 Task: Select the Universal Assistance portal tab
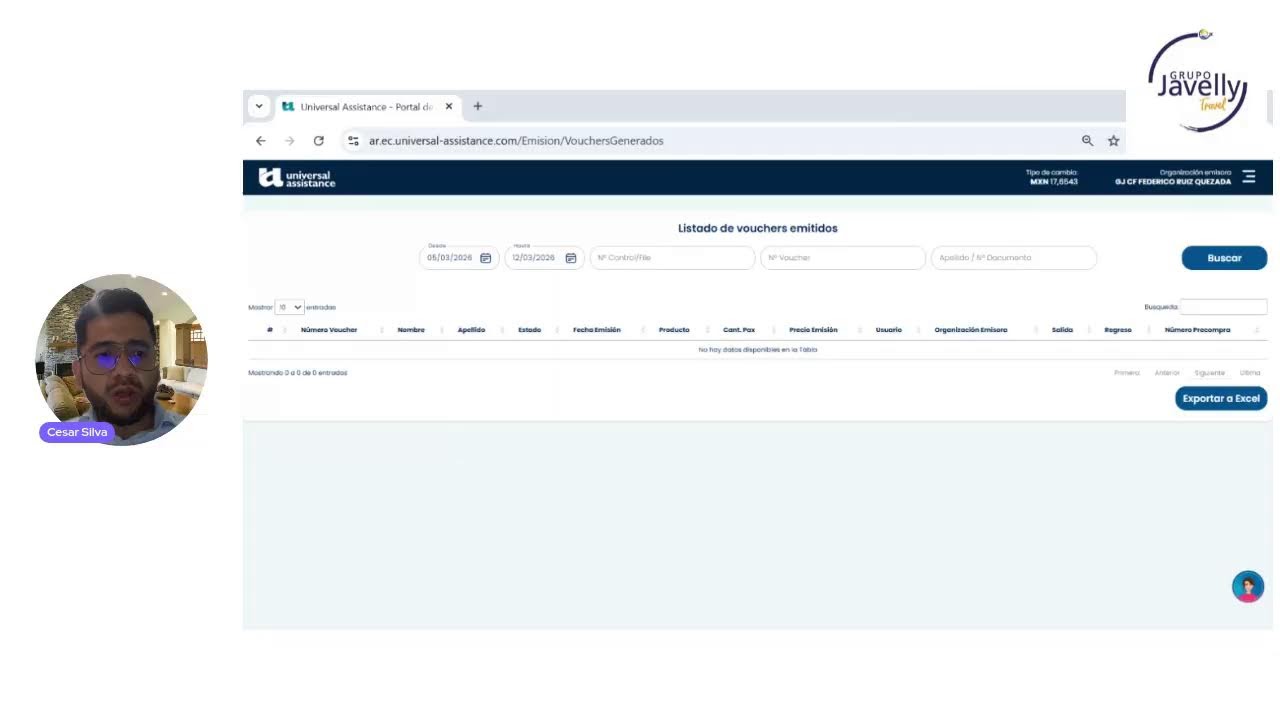[366, 107]
